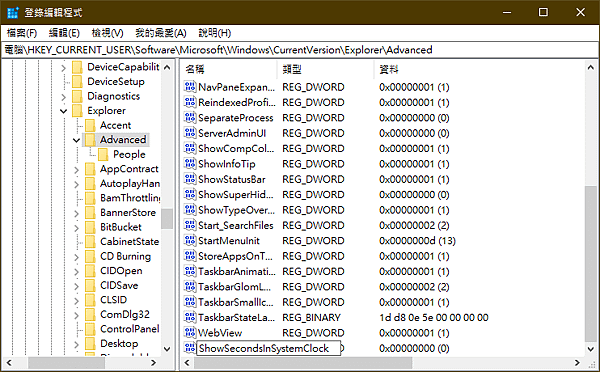Click the TaskbarGlomL... value icon
Screen dimensions: 600x372
click(x=190, y=287)
